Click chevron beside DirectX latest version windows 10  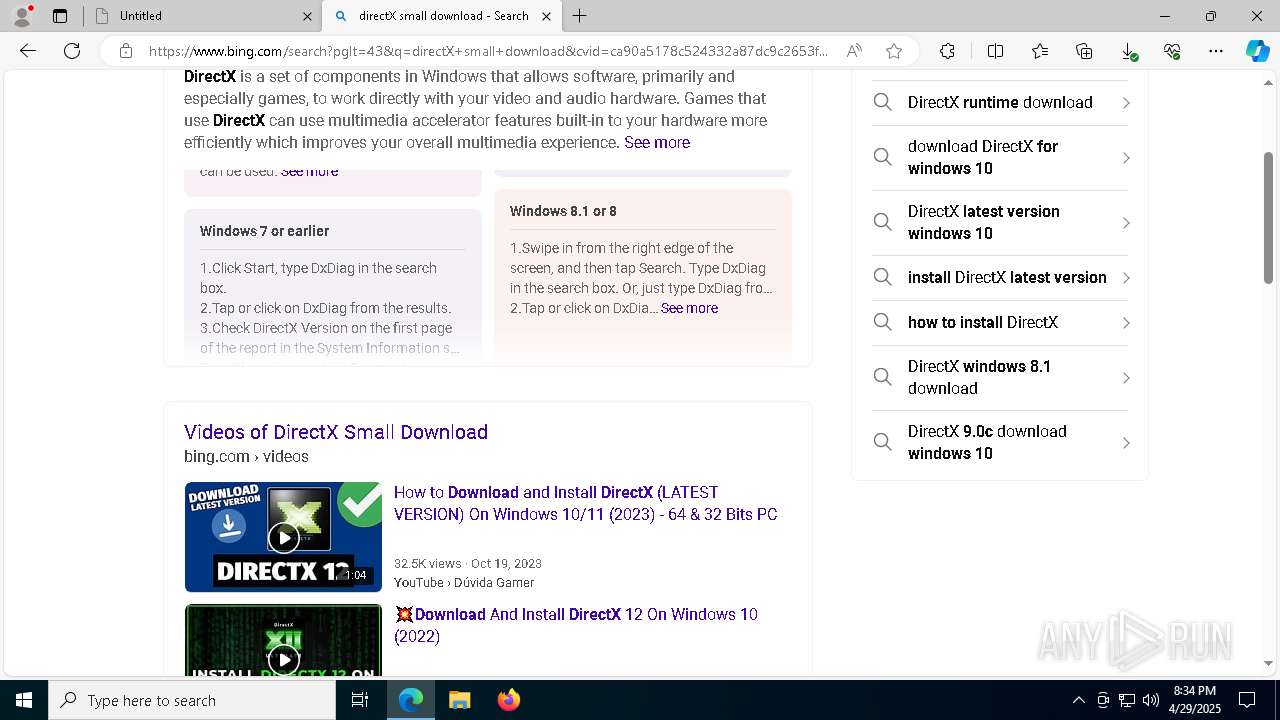[1126, 223]
